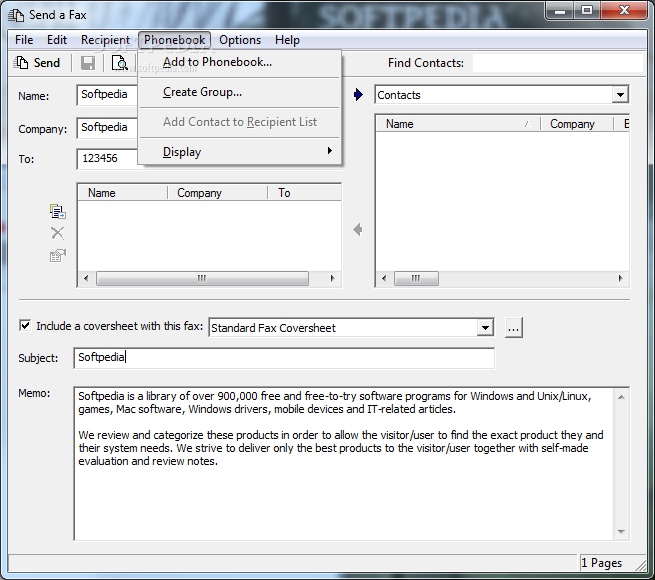
Task: Open the Options menu
Action: click(x=240, y=40)
